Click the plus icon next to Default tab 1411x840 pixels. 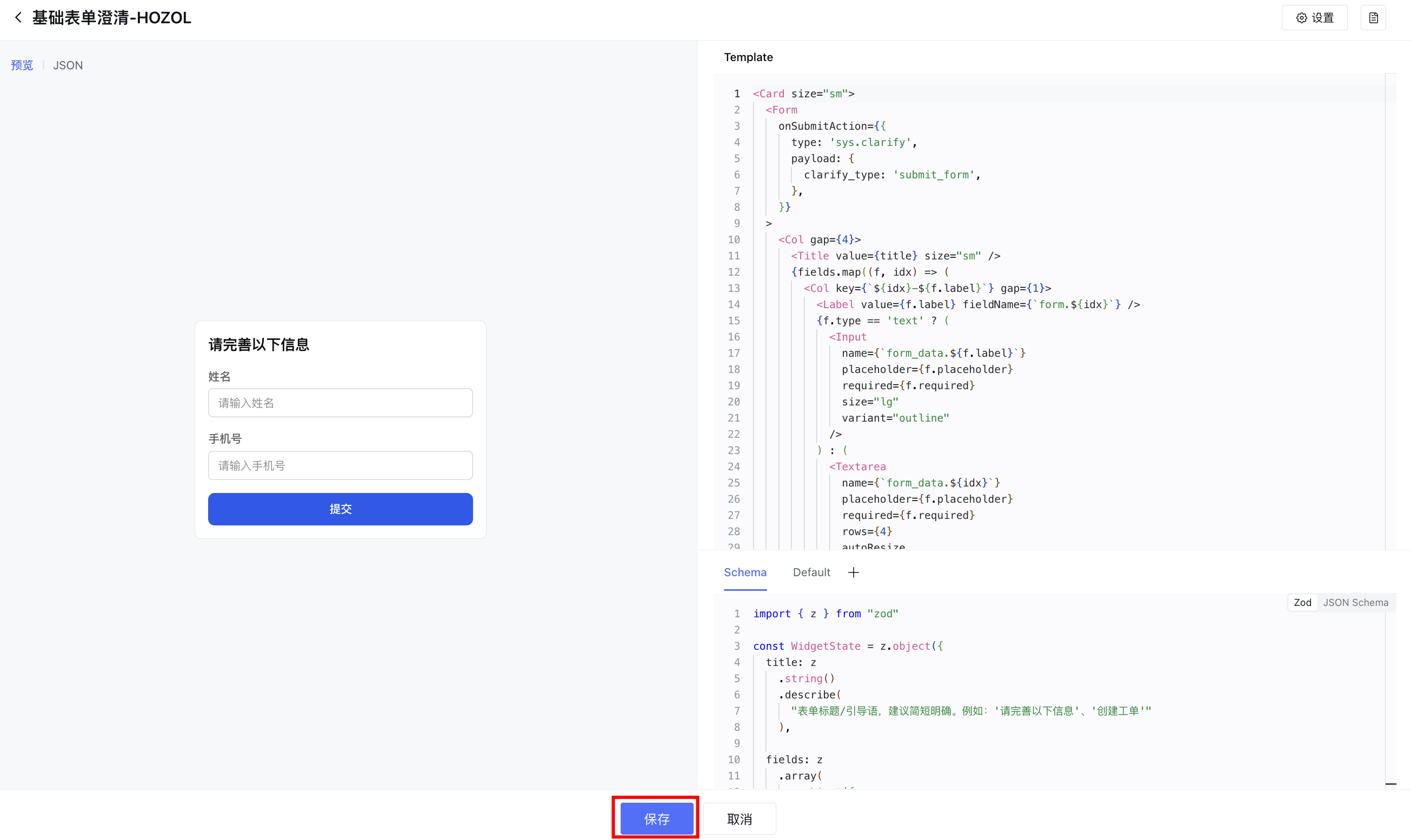[853, 572]
